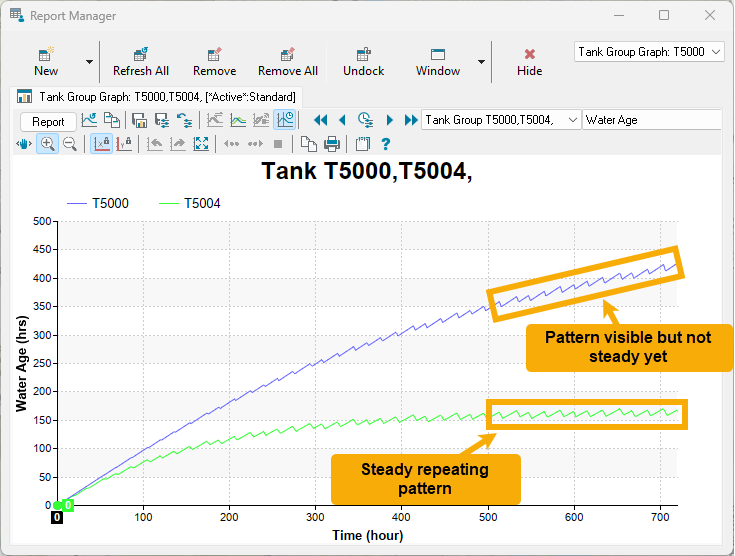The width and height of the screenshot is (735, 556).
Task: Refresh the graph with the chart refresh icon
Action: click(x=89, y=120)
